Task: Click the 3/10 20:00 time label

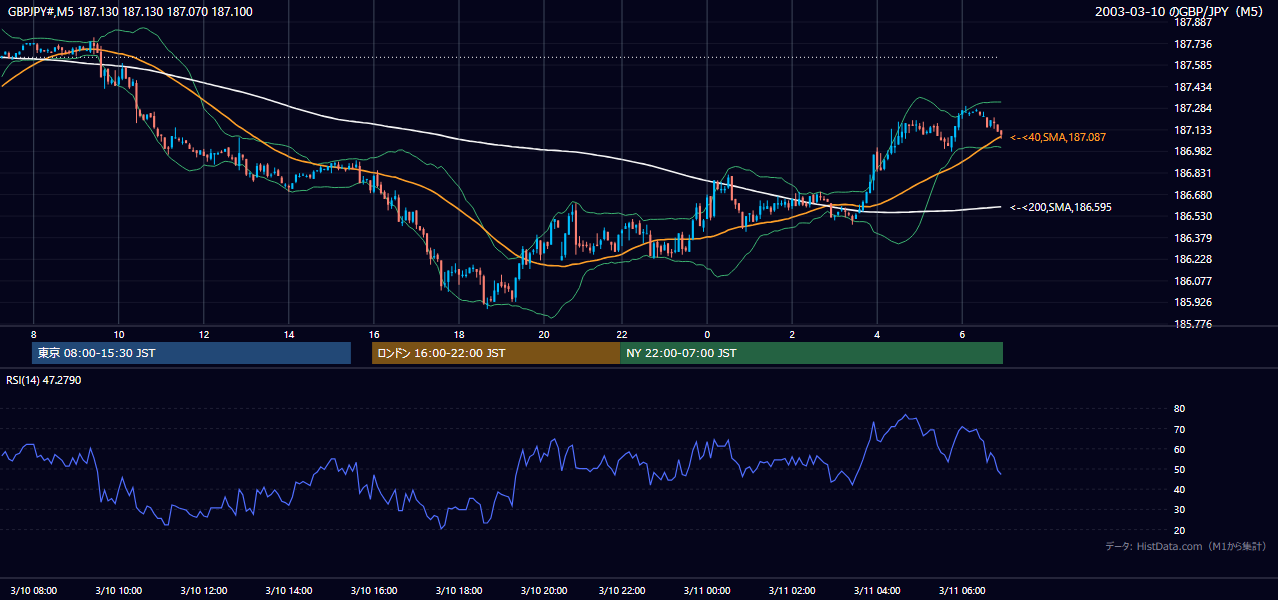Action: 542,591
